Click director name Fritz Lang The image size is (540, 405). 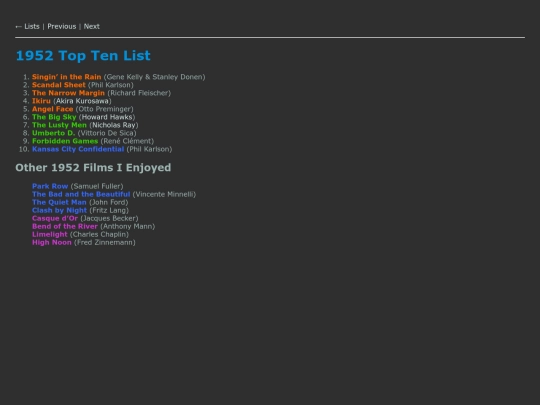tap(109, 210)
